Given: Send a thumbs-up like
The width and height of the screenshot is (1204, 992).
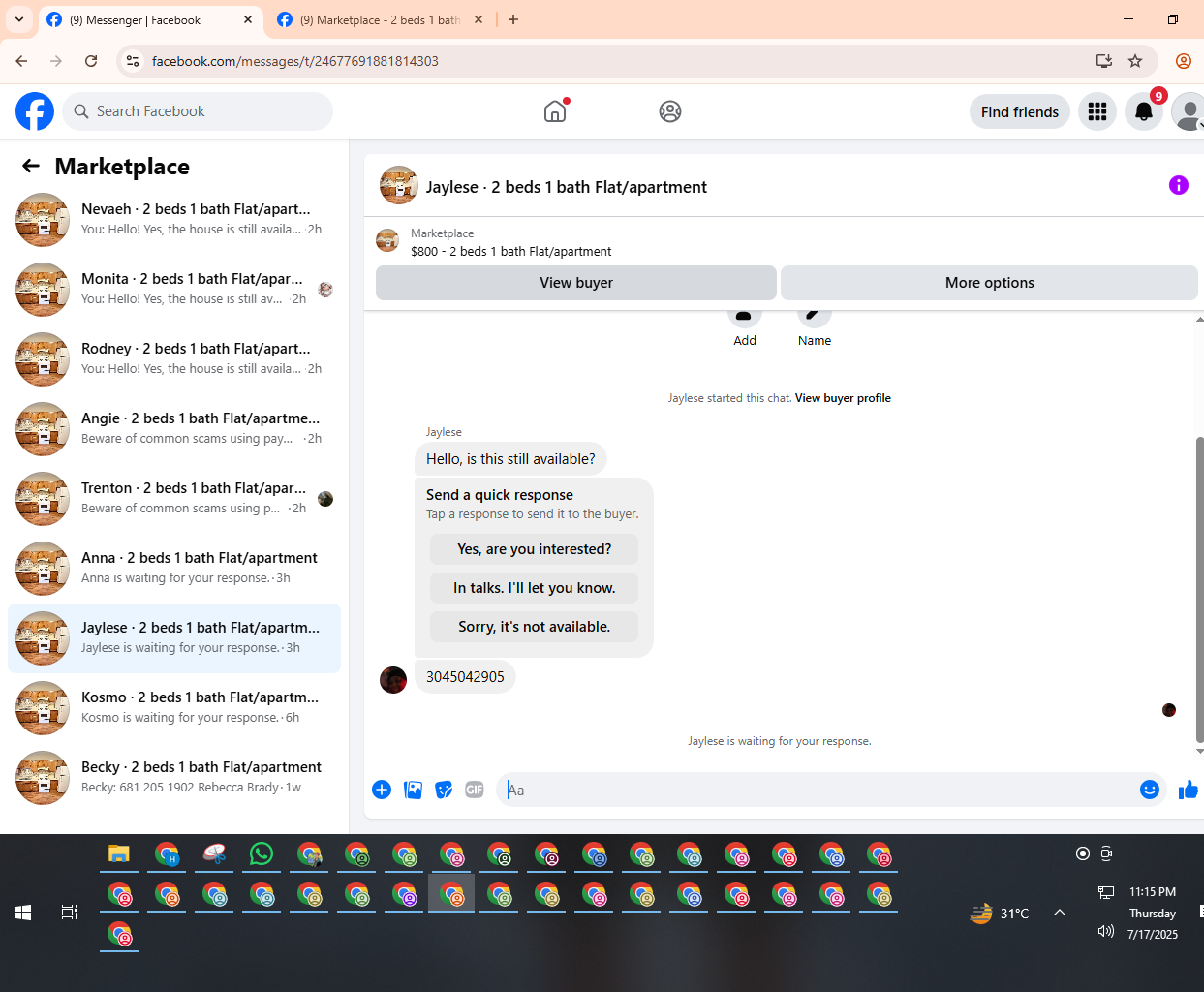Looking at the screenshot, I should 1189,790.
